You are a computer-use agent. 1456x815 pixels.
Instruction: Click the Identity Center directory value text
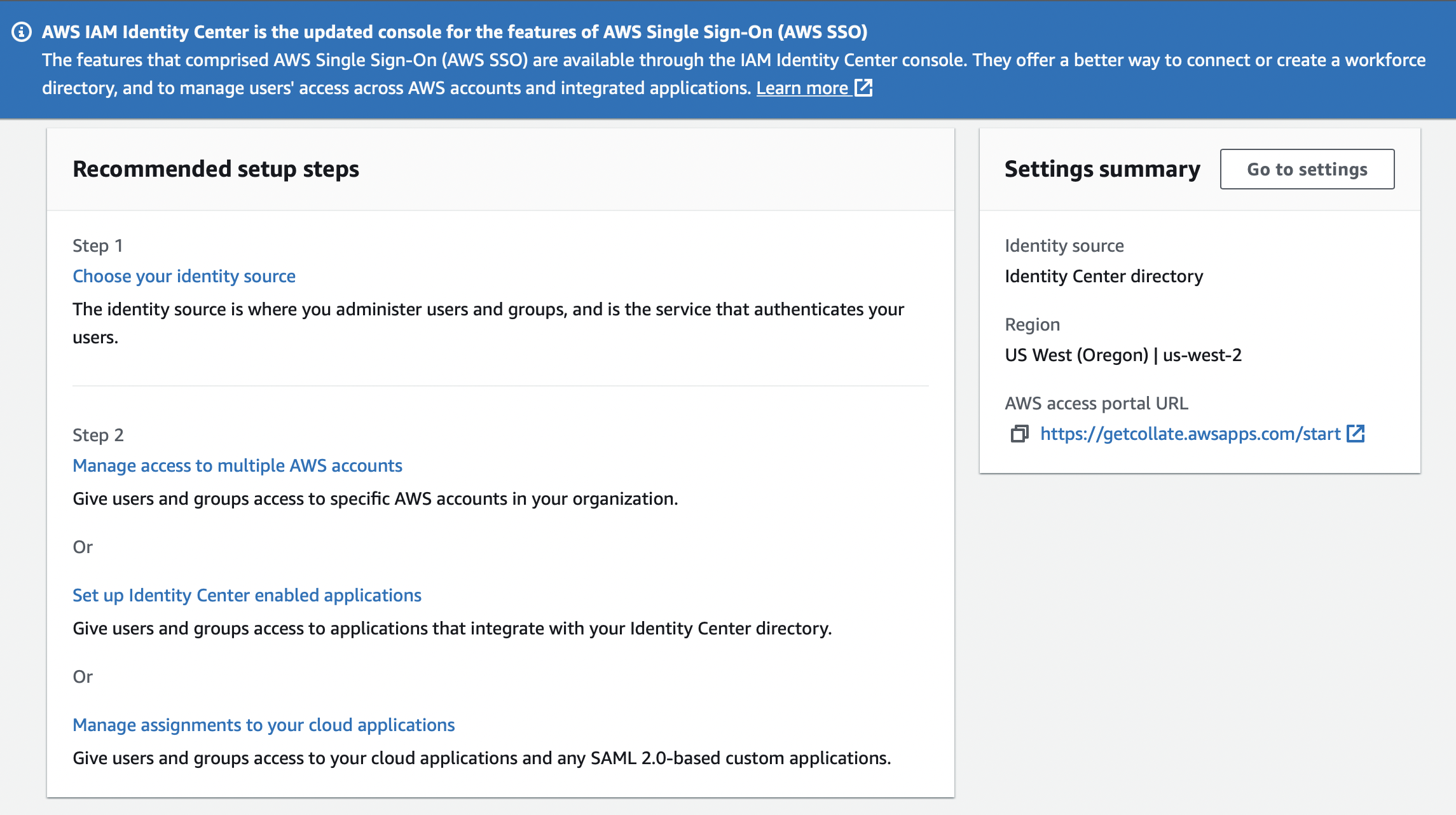[1104, 276]
